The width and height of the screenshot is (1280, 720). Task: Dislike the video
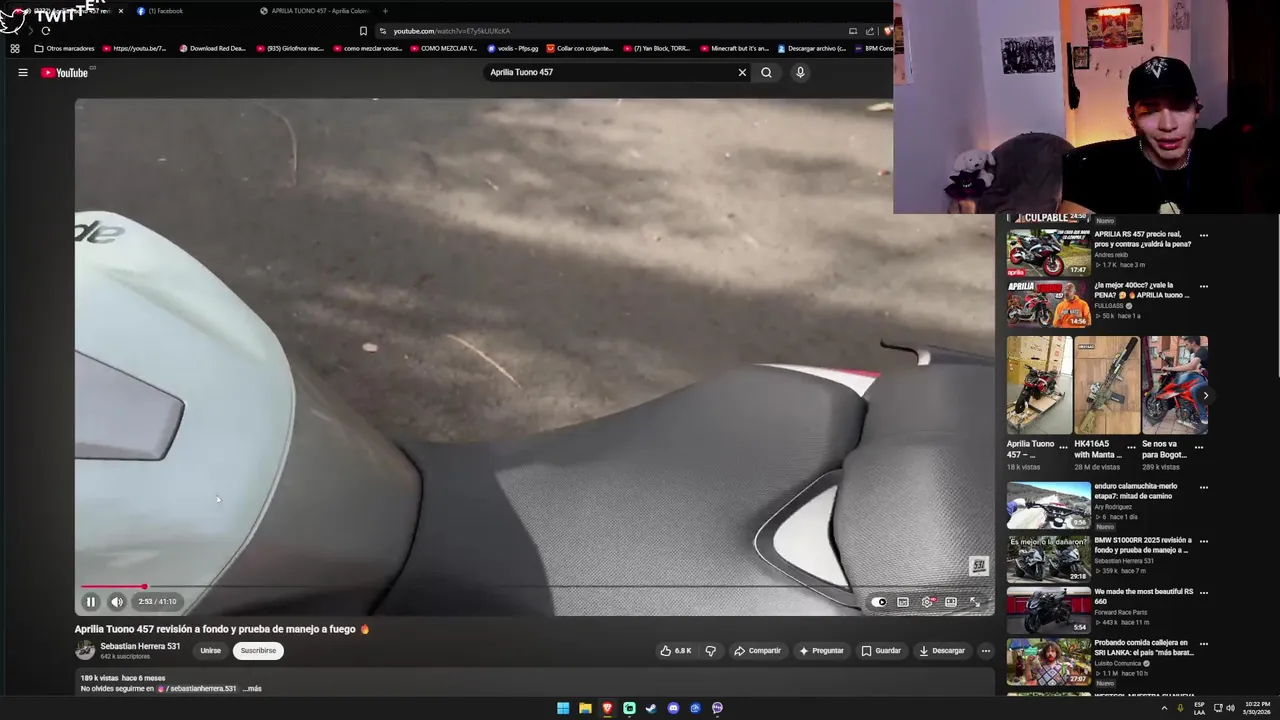(x=710, y=651)
